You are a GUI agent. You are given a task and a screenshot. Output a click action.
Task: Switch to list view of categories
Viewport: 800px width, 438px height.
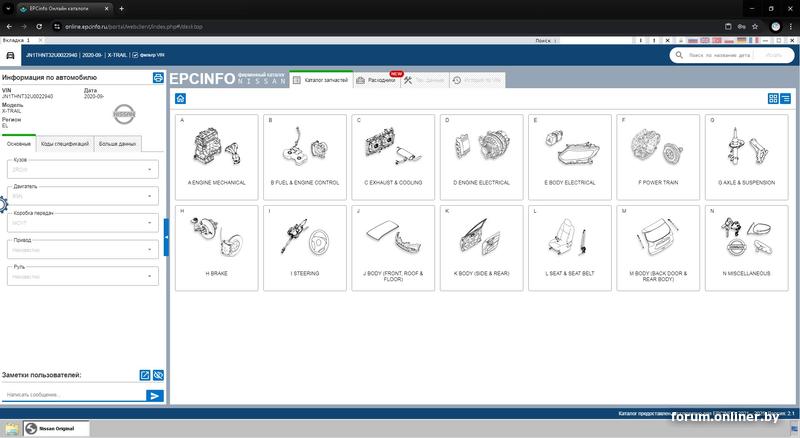click(786, 99)
